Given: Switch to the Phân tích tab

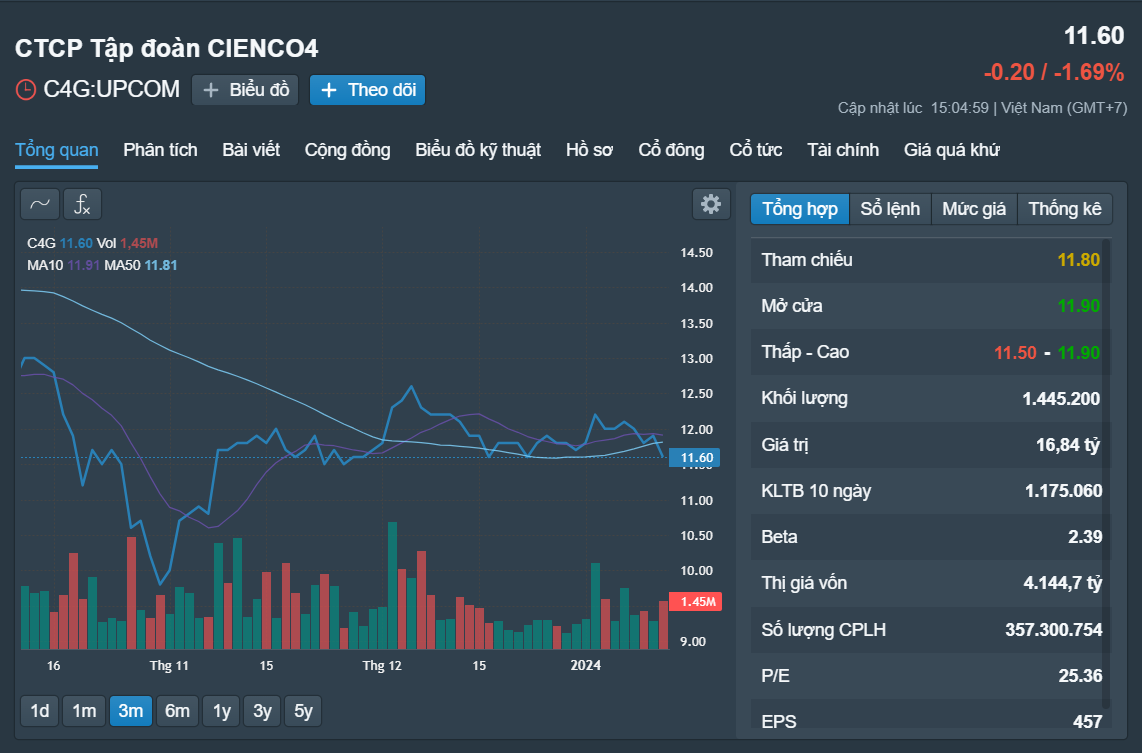Looking at the screenshot, I should coord(160,150).
